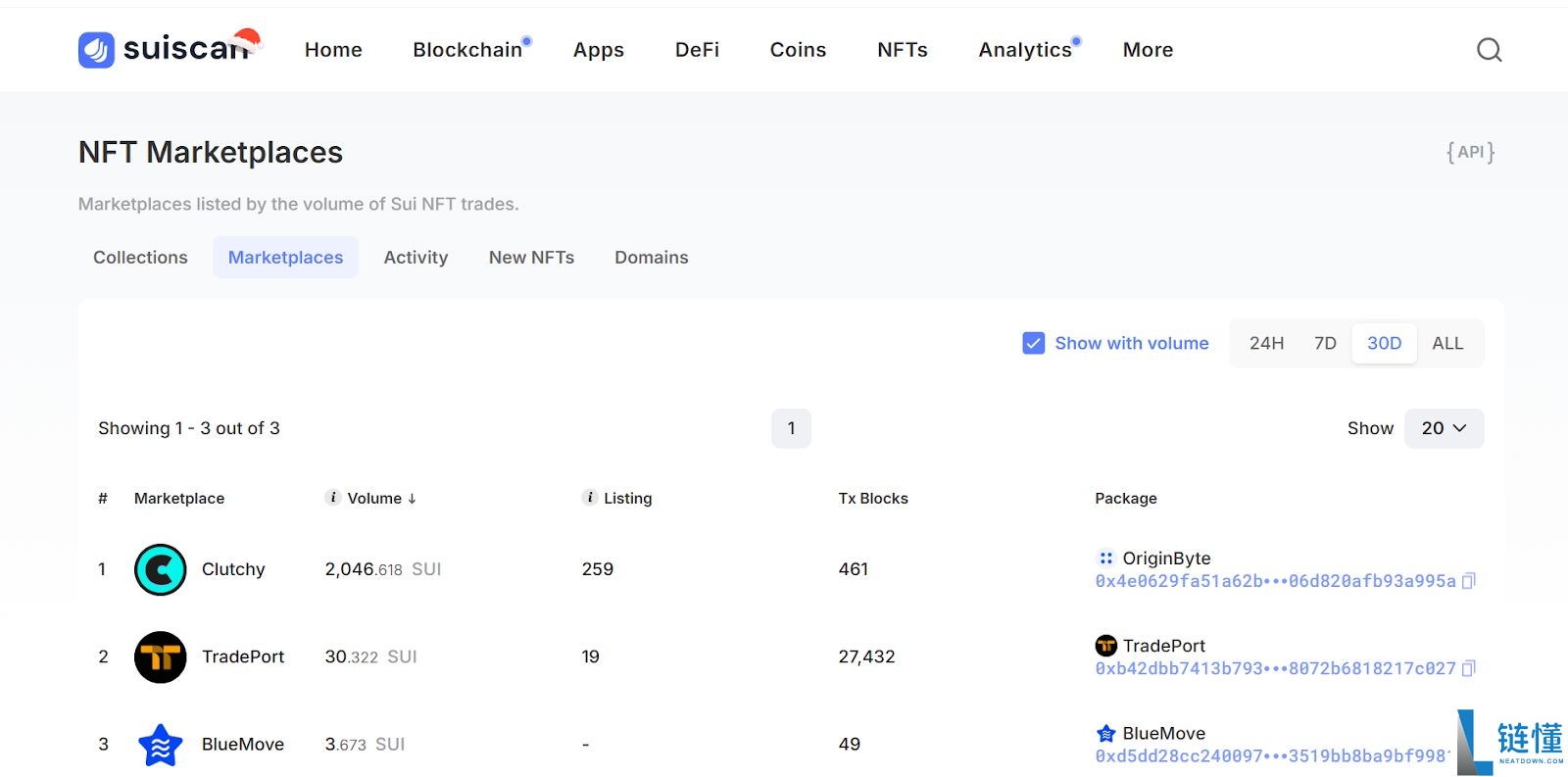
Task: Click the Package column header
Action: 1126,498
